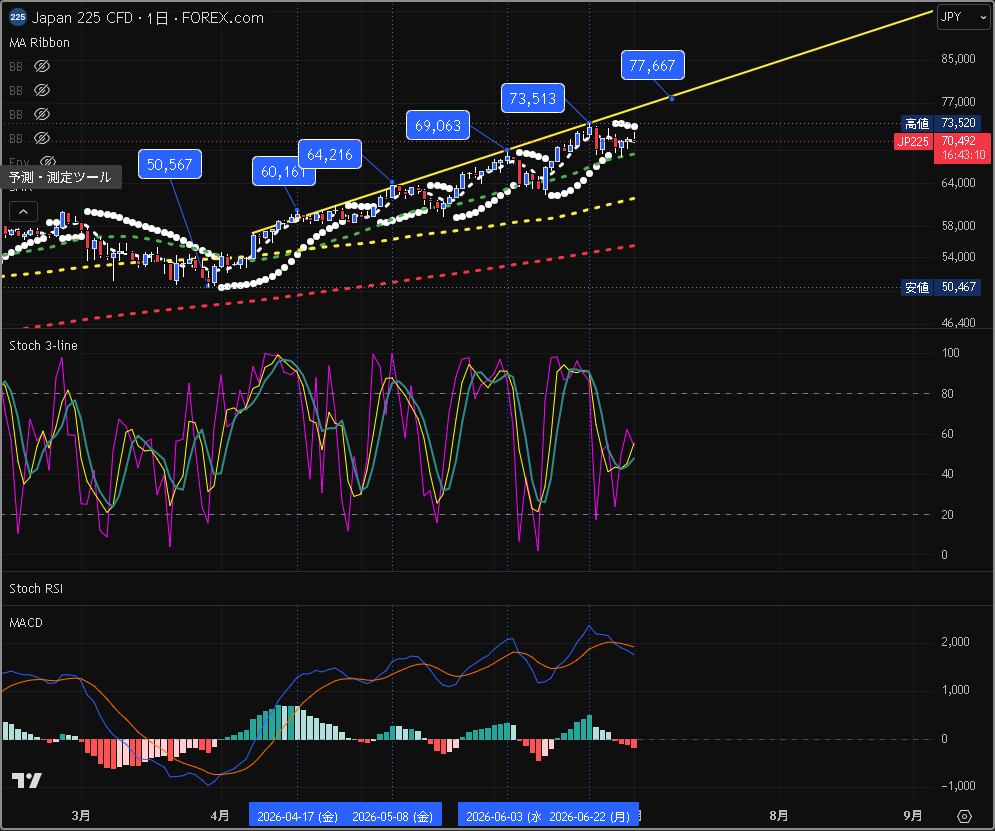Select the MA Ribbon indicator legend
This screenshot has height=831, width=995.
pos(39,43)
